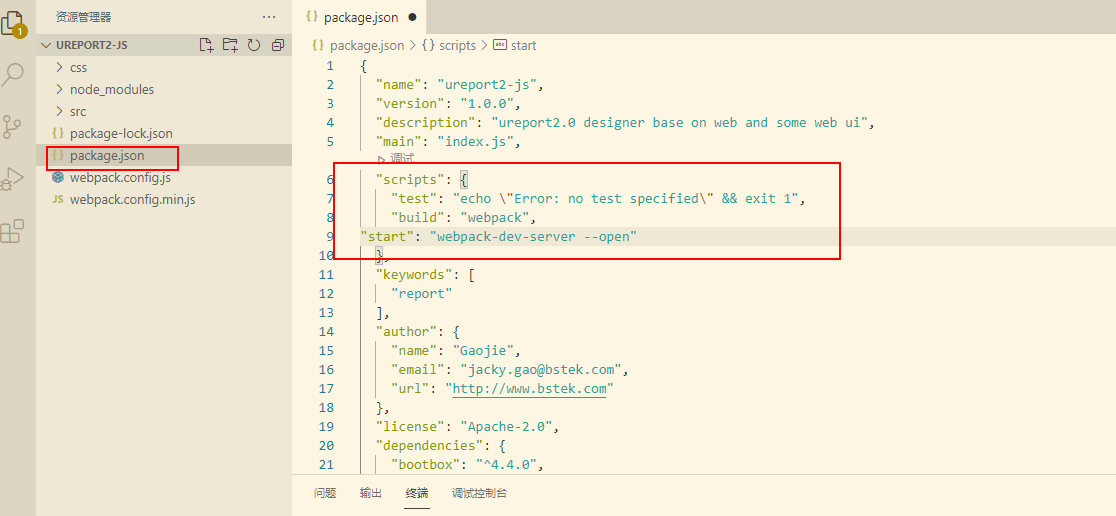Click unsaved dot on package.json tab

412,17
